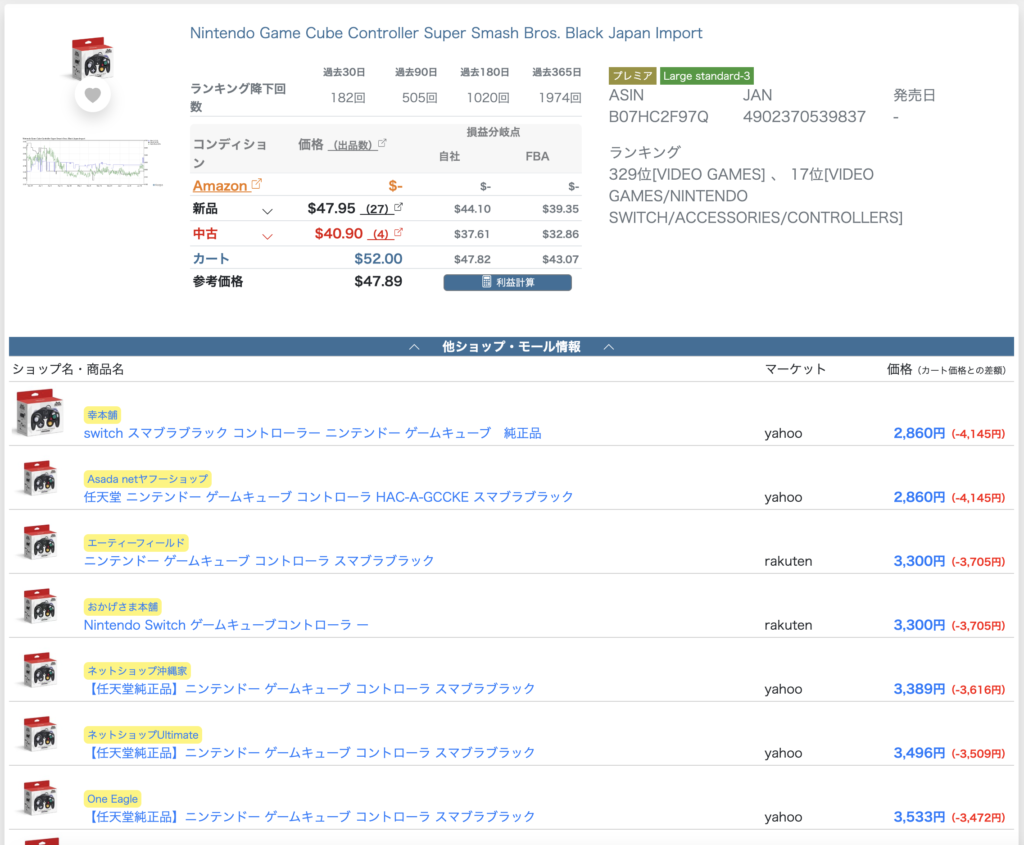Click 3,300円 price in おかげさま本舗 row

pos(919,625)
